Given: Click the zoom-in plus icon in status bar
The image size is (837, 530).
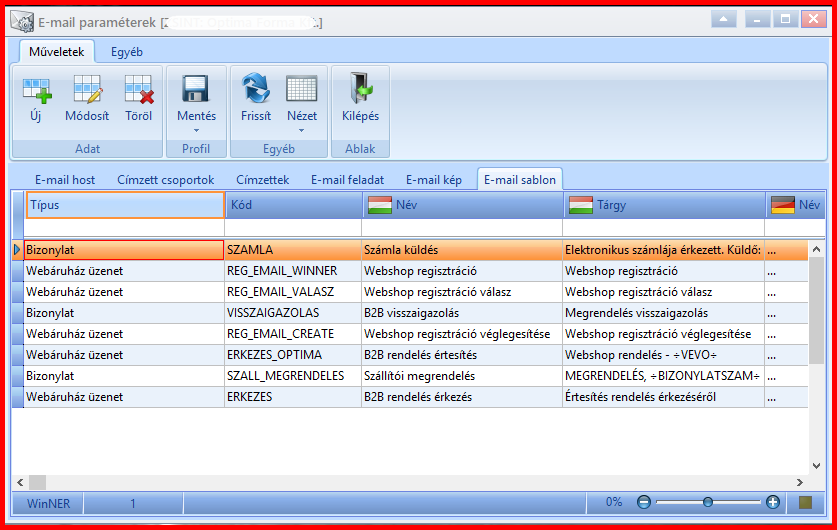Looking at the screenshot, I should coord(772,502).
